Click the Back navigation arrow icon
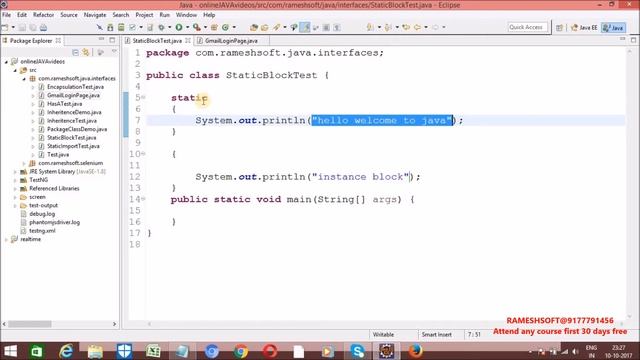 [x=417, y=27]
